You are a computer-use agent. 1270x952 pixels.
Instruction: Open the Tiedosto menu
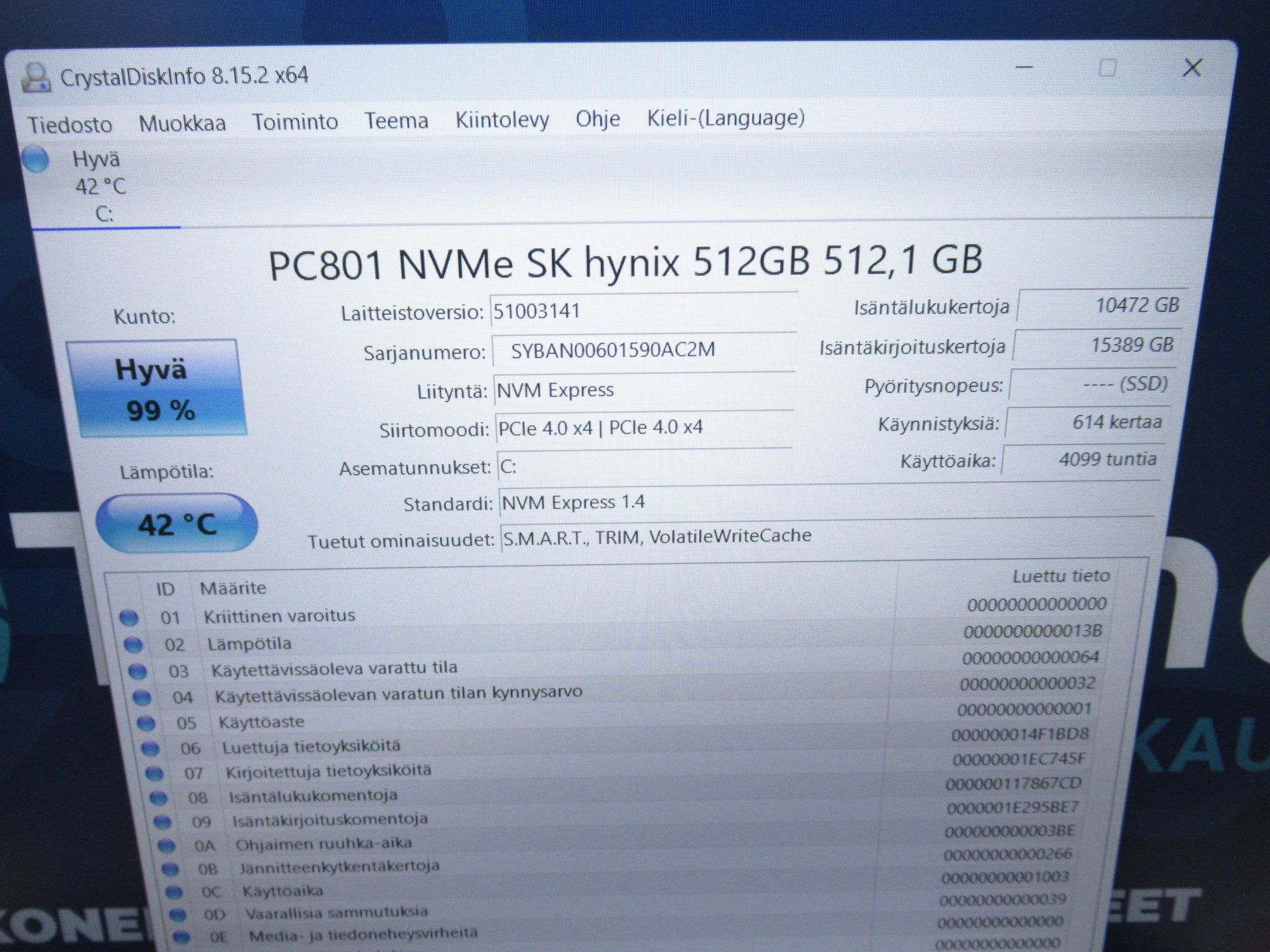[x=70, y=125]
